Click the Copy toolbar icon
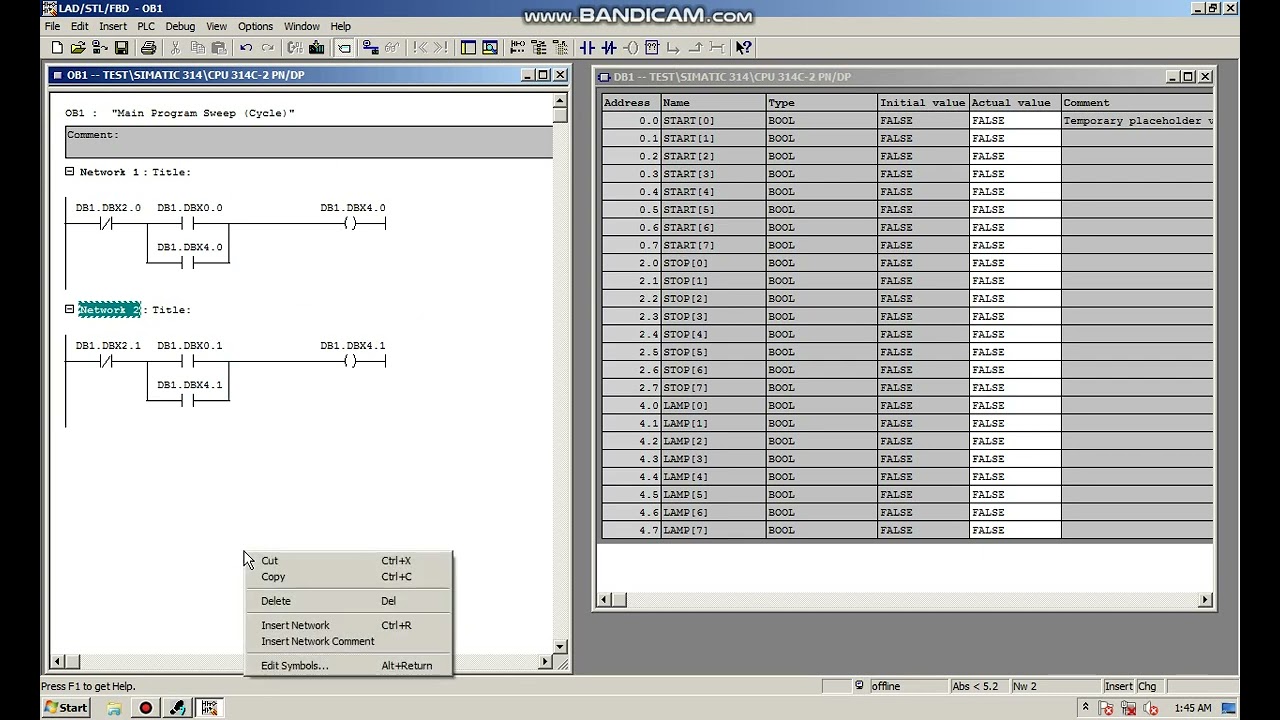The height and width of the screenshot is (720, 1280). 197,48
